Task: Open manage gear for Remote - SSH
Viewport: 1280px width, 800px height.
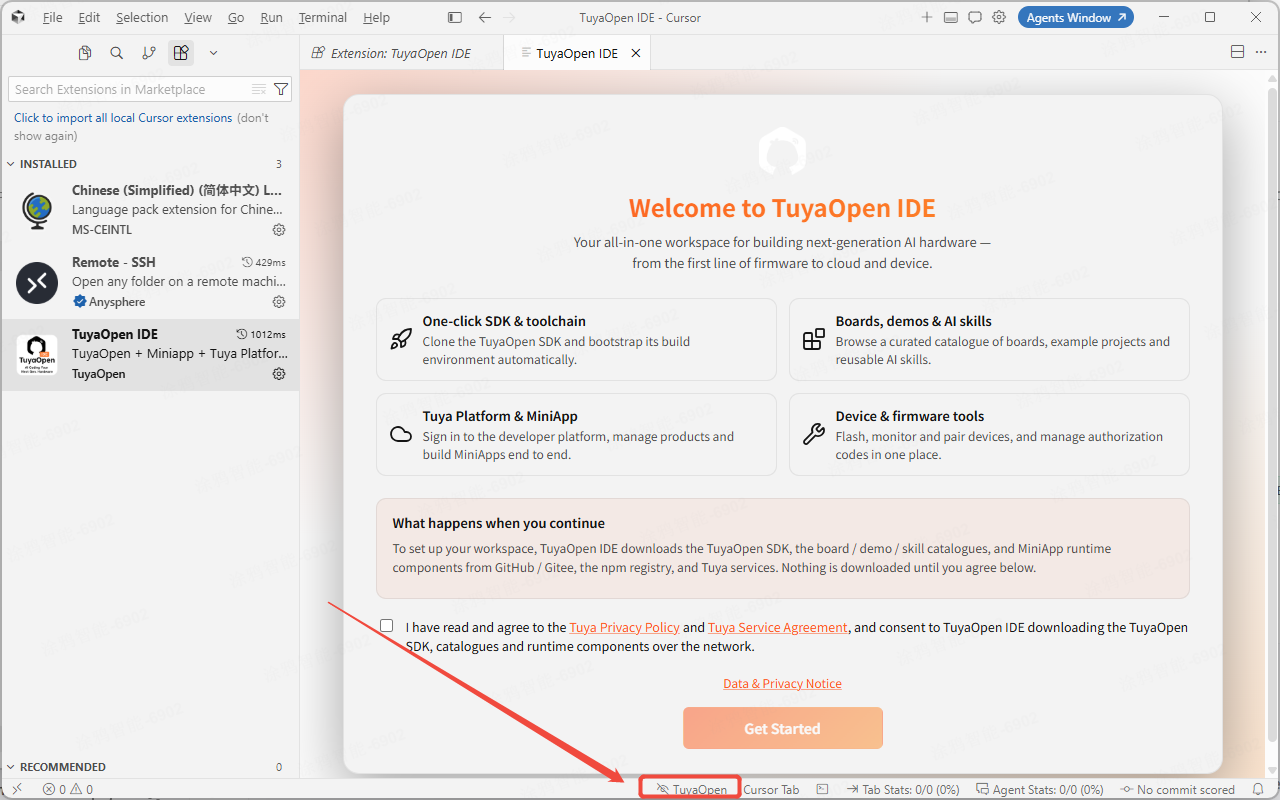Action: click(279, 302)
